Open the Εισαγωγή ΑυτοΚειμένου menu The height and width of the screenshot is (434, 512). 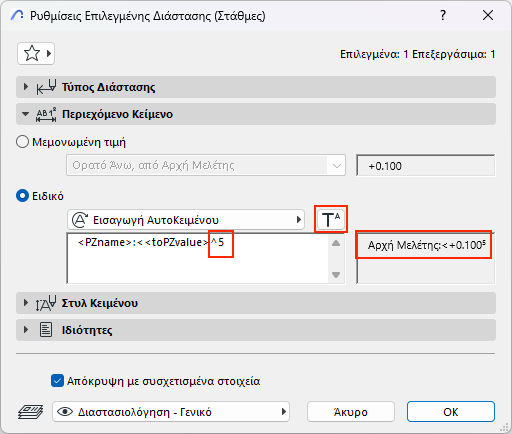186,220
